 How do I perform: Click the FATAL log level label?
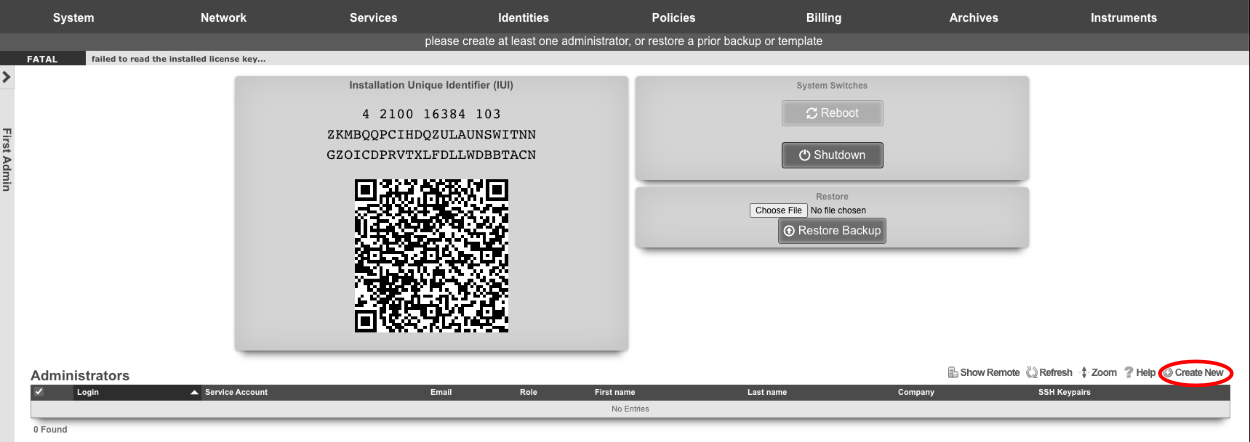coord(42,59)
